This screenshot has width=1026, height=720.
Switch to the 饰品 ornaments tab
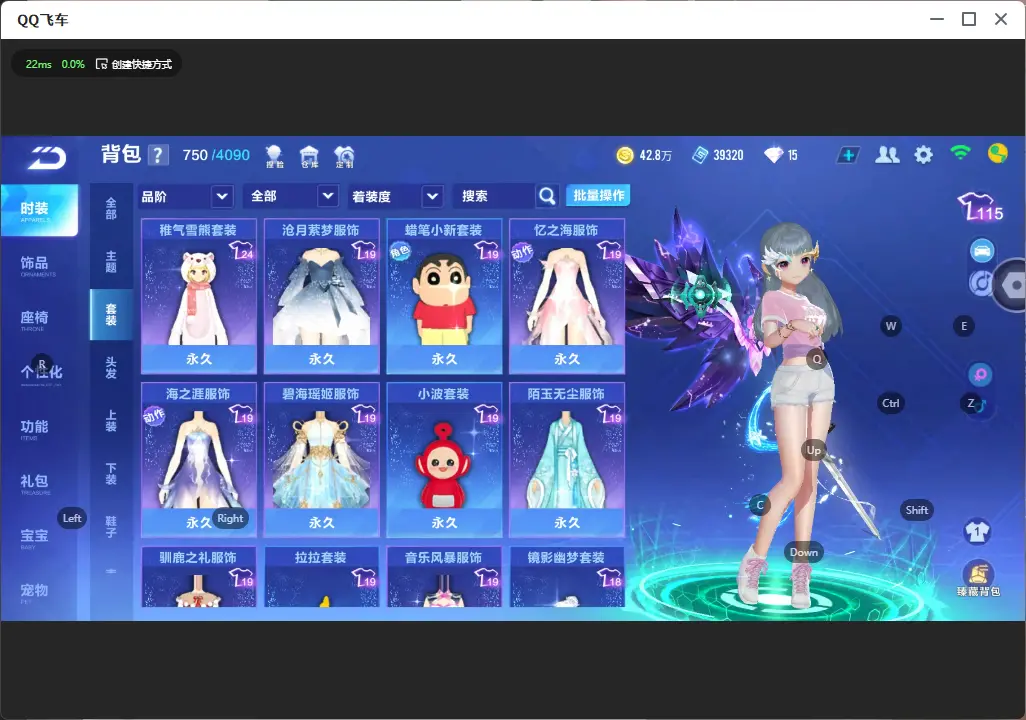pos(39,264)
